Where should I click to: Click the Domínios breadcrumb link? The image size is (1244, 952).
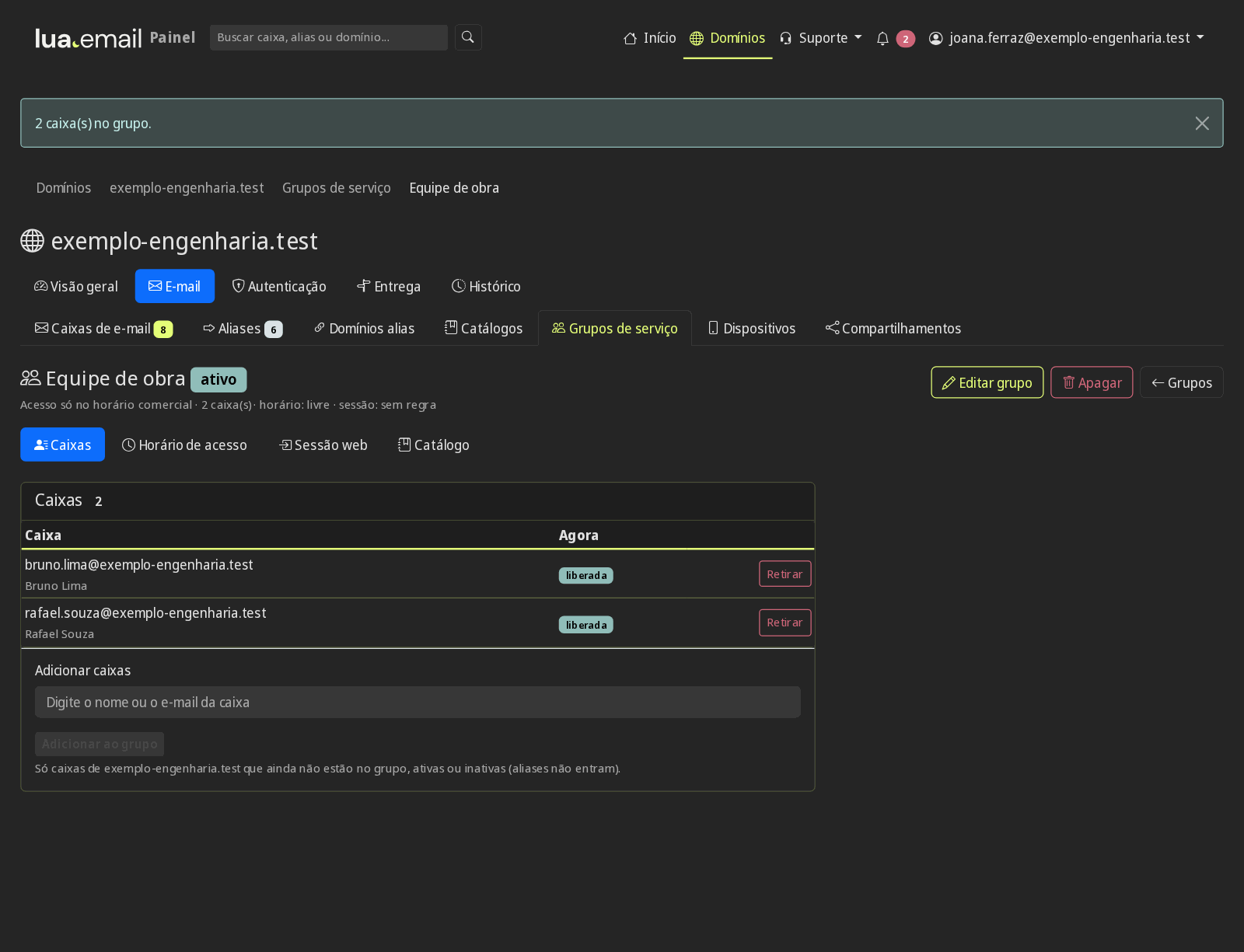(64, 188)
